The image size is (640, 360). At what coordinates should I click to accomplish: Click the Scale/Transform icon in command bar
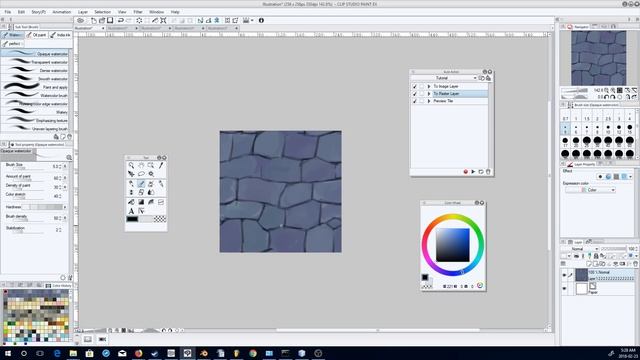tap(163, 20)
